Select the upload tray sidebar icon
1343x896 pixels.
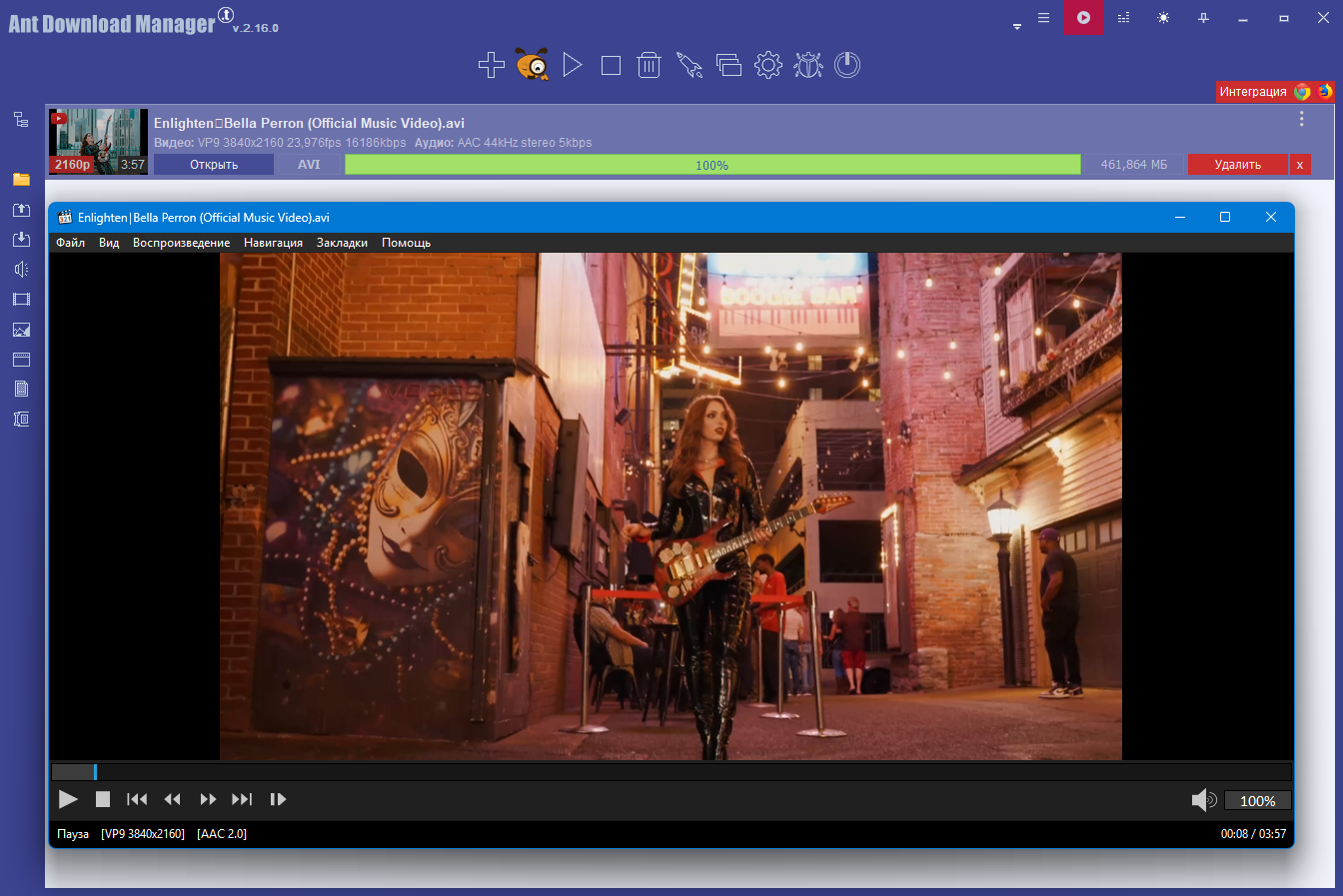(x=21, y=210)
